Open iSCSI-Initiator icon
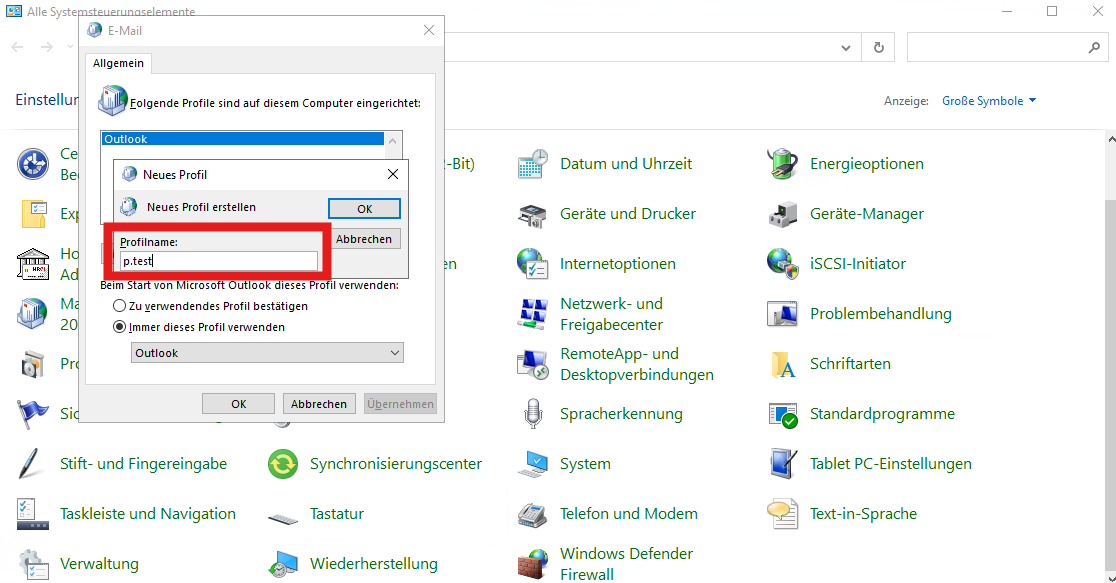 (x=782, y=264)
